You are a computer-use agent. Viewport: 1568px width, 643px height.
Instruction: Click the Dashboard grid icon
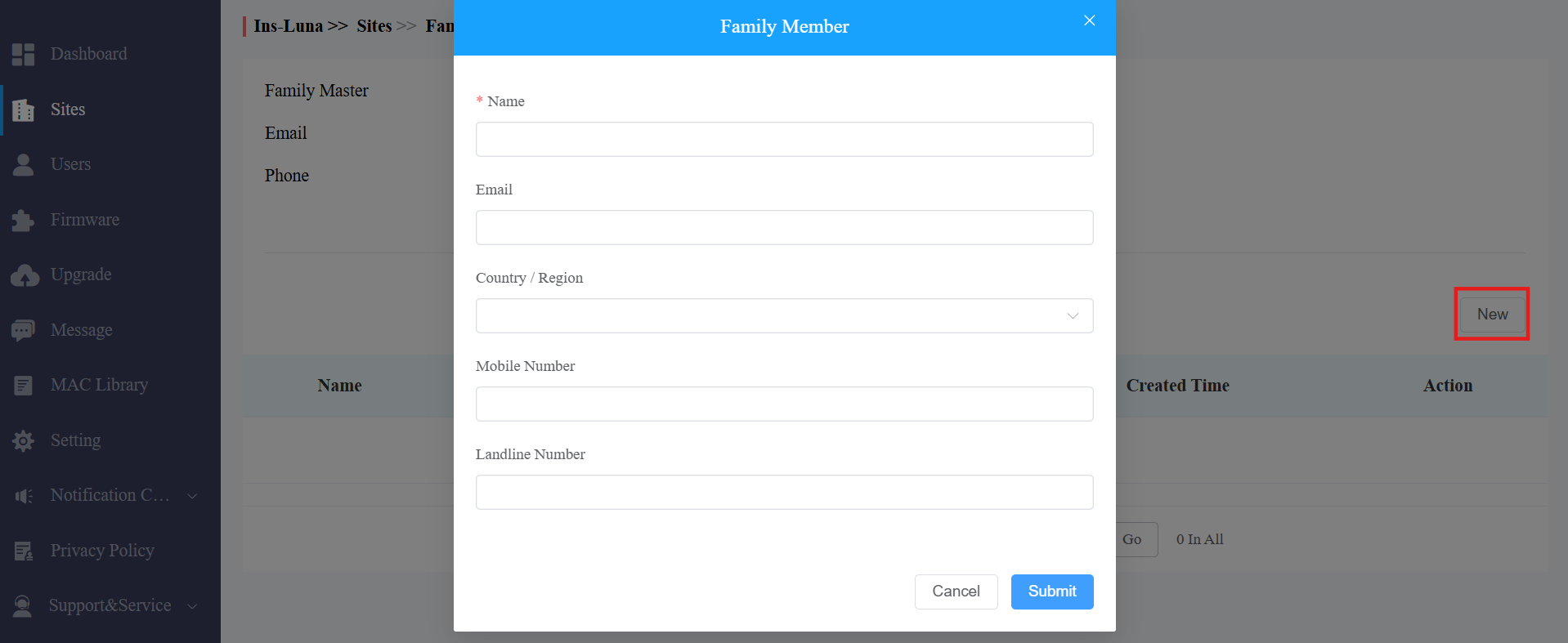(23, 54)
